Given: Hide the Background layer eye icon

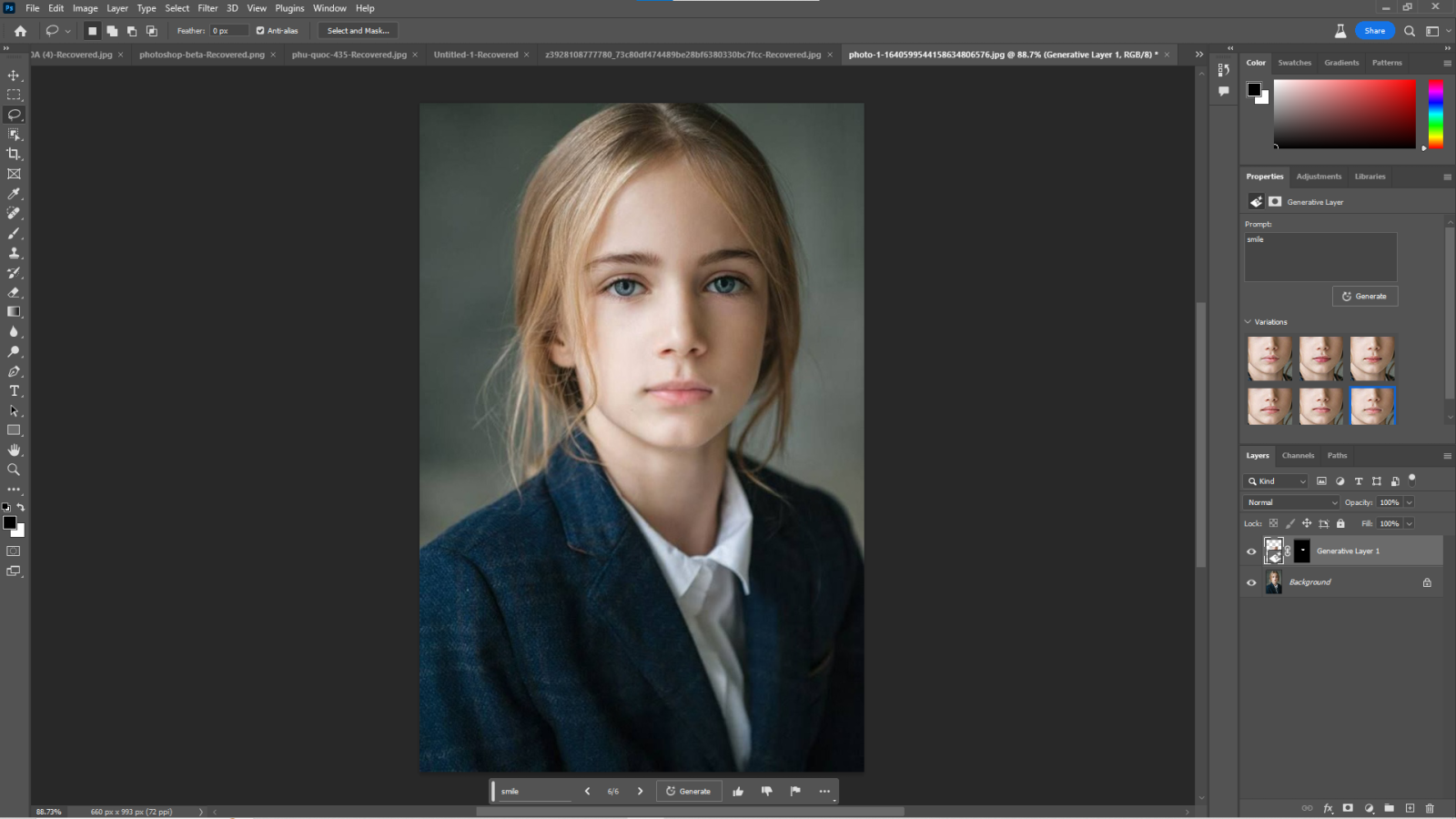Looking at the screenshot, I should click(1251, 582).
